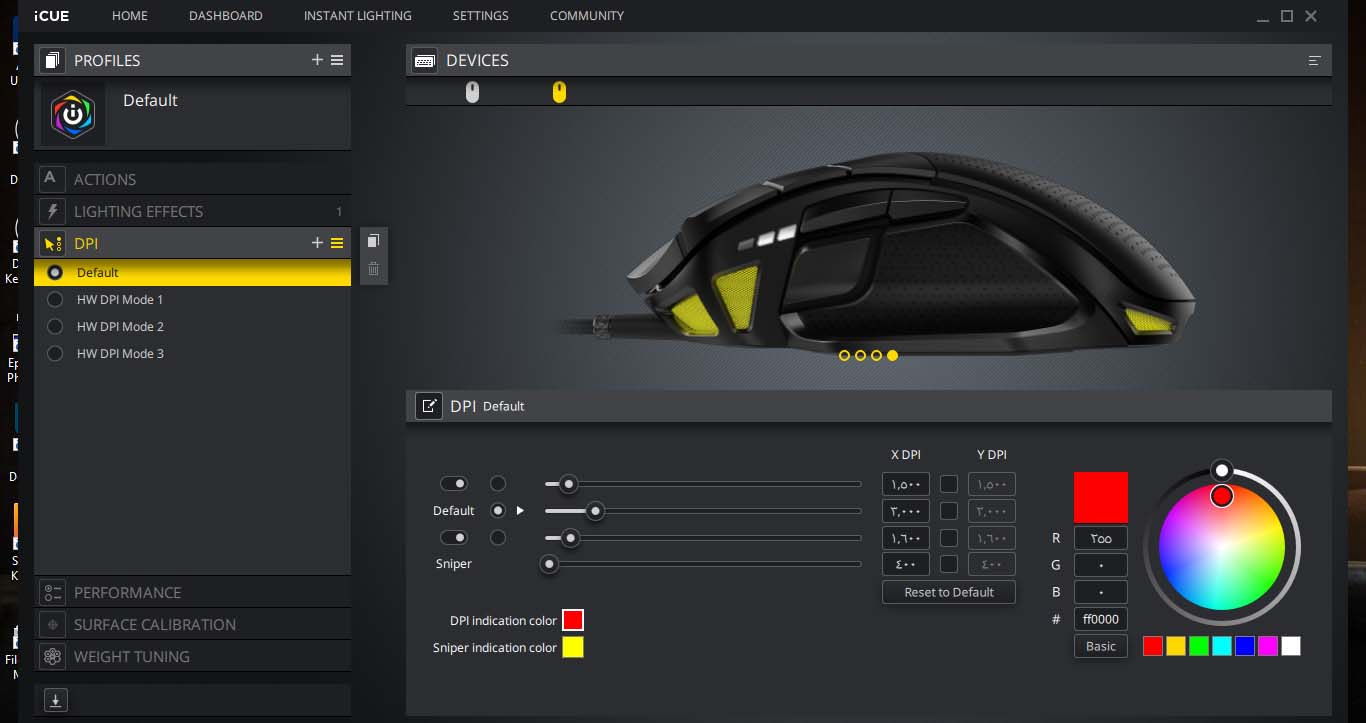Click the add new profile plus icon
The height and width of the screenshot is (723, 1366).
[x=317, y=60]
